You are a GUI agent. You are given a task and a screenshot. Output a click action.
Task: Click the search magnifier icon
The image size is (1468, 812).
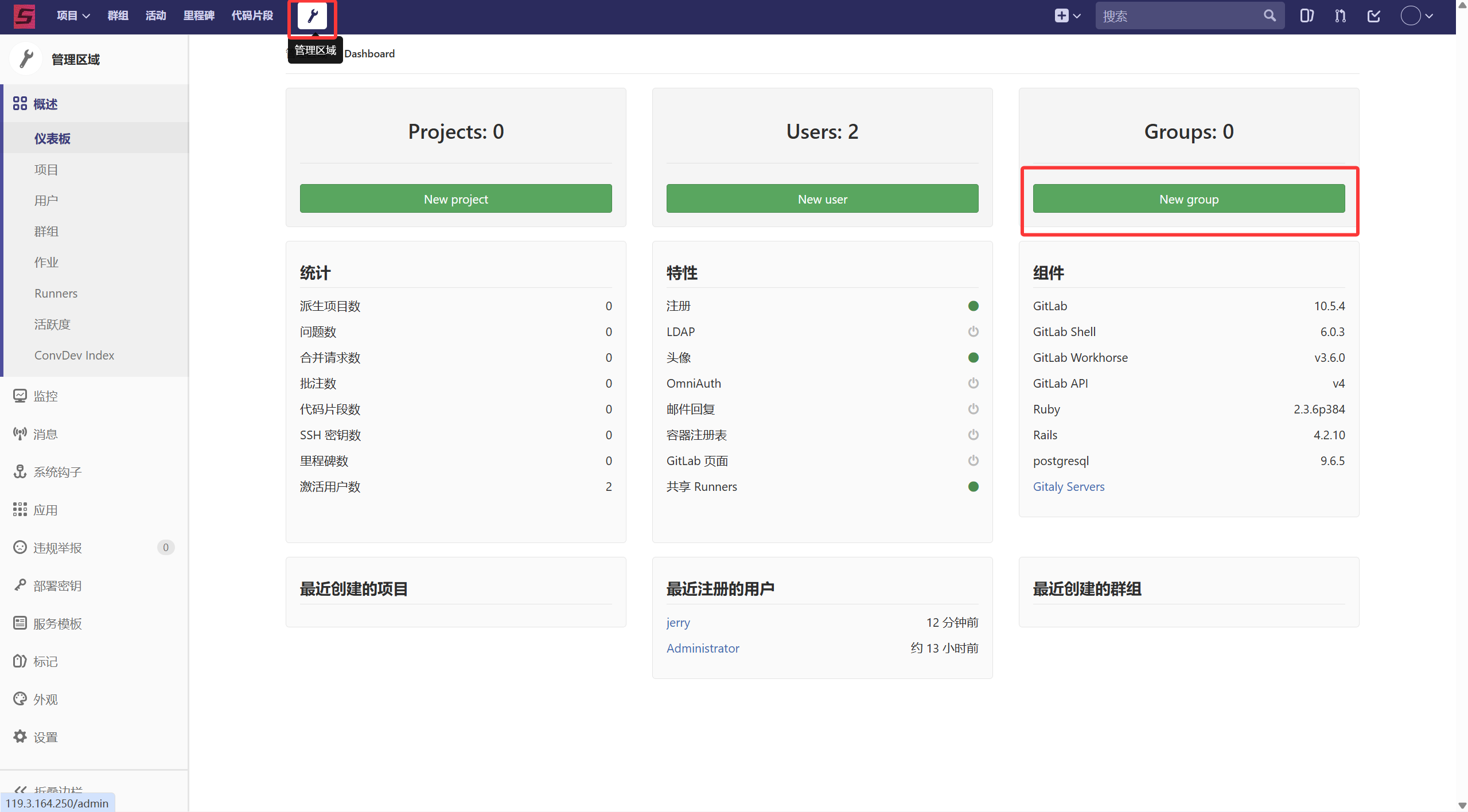point(1270,15)
